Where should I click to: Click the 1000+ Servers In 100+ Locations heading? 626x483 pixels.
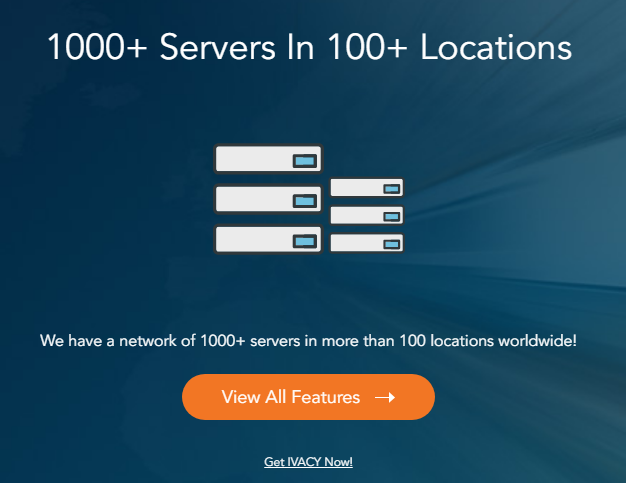tap(310, 47)
